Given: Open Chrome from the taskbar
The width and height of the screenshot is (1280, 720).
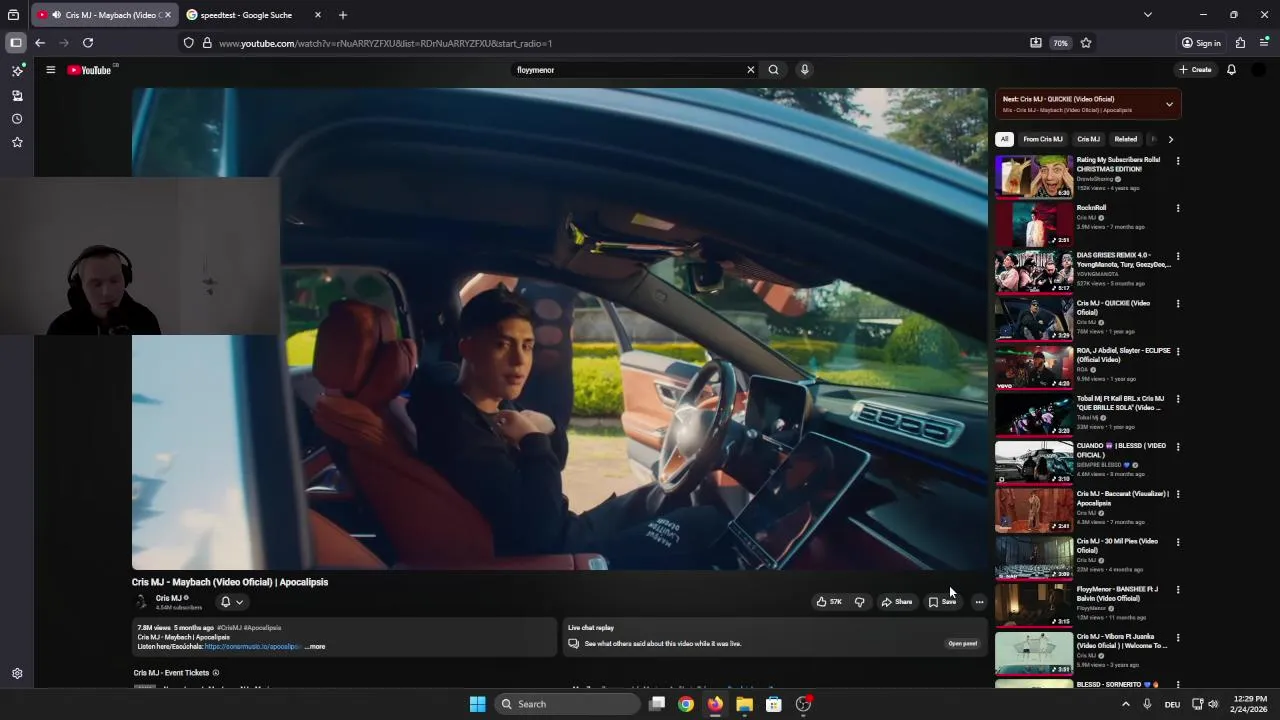Looking at the screenshot, I should 686,704.
